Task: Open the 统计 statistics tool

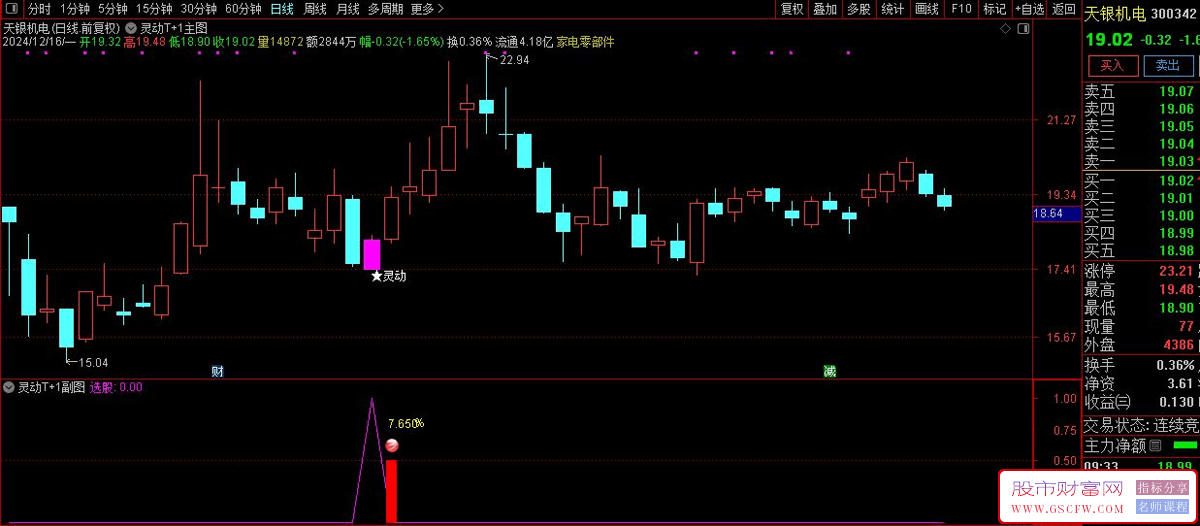Action: click(893, 9)
